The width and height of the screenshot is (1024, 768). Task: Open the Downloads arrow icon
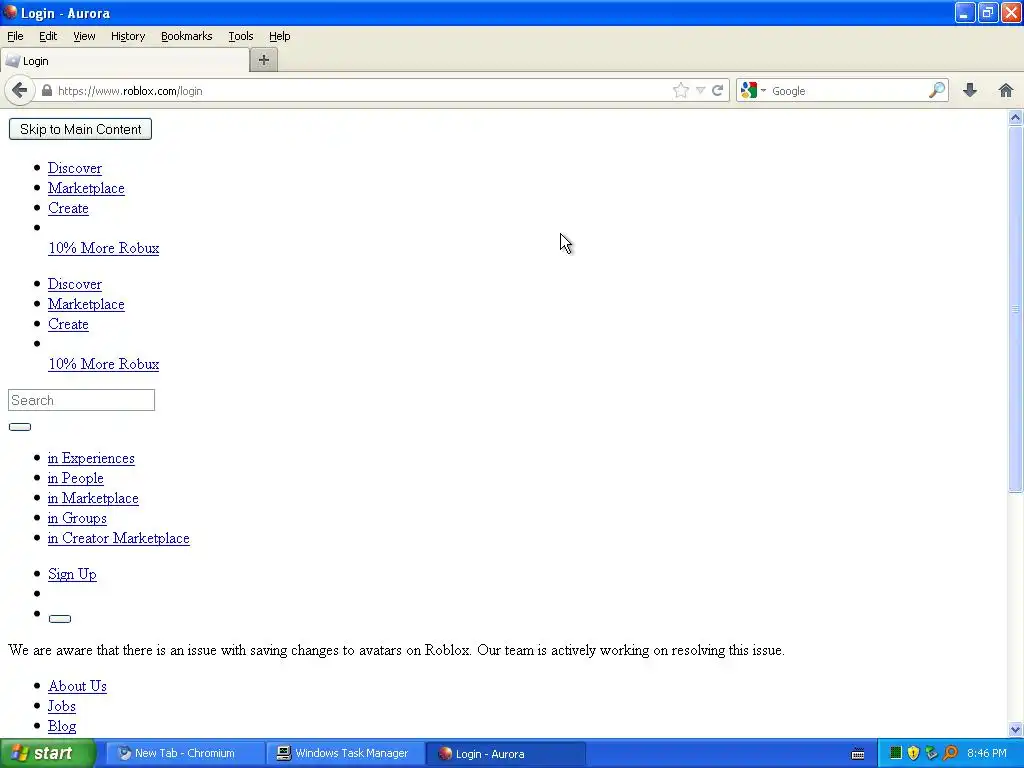(x=970, y=90)
